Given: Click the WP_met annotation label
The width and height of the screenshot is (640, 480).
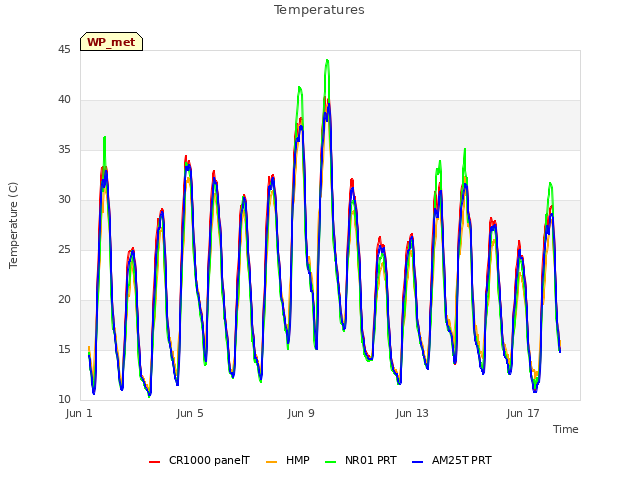Looking at the screenshot, I should click(x=111, y=42).
